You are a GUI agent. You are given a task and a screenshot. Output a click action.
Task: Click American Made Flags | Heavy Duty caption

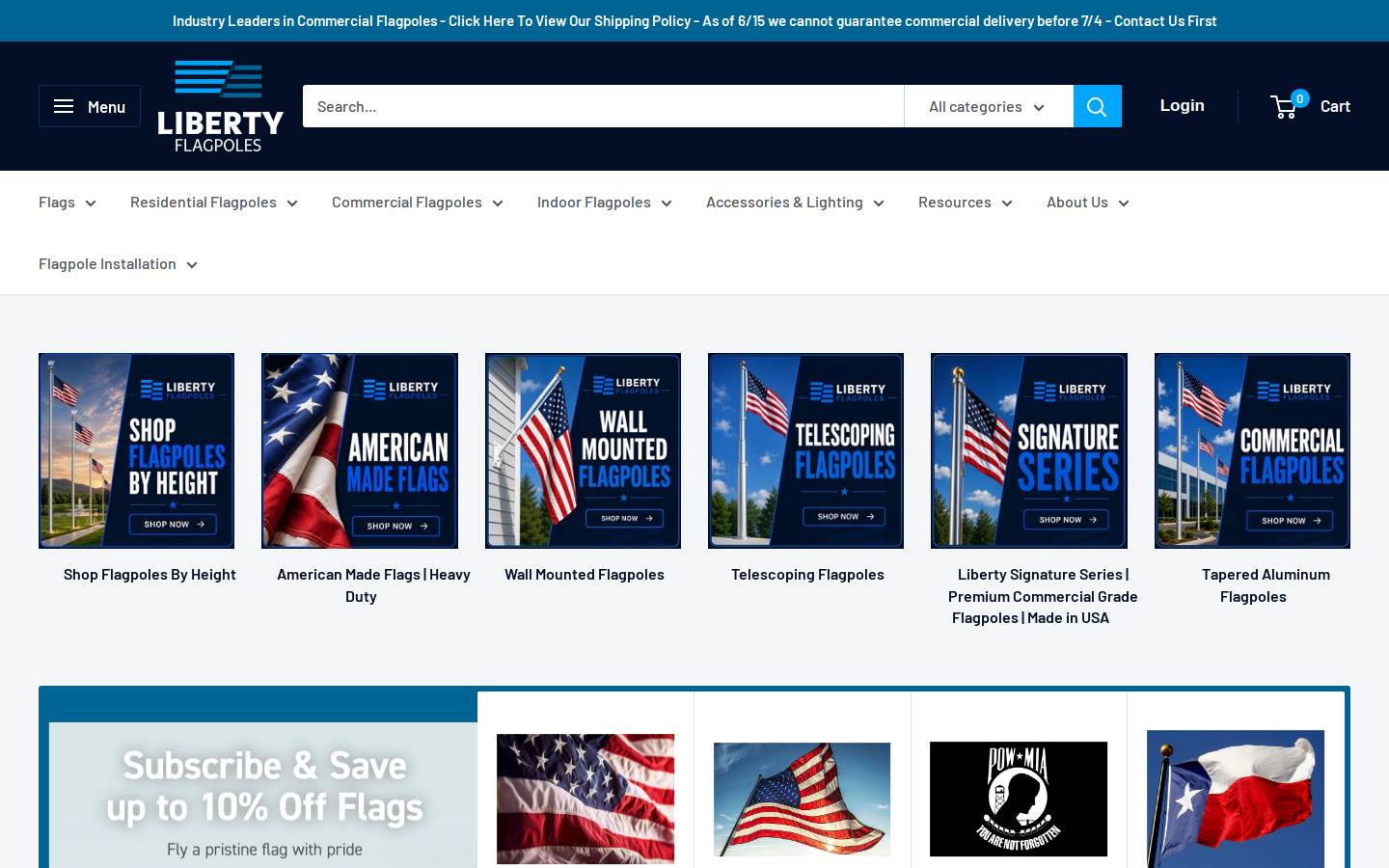[373, 585]
